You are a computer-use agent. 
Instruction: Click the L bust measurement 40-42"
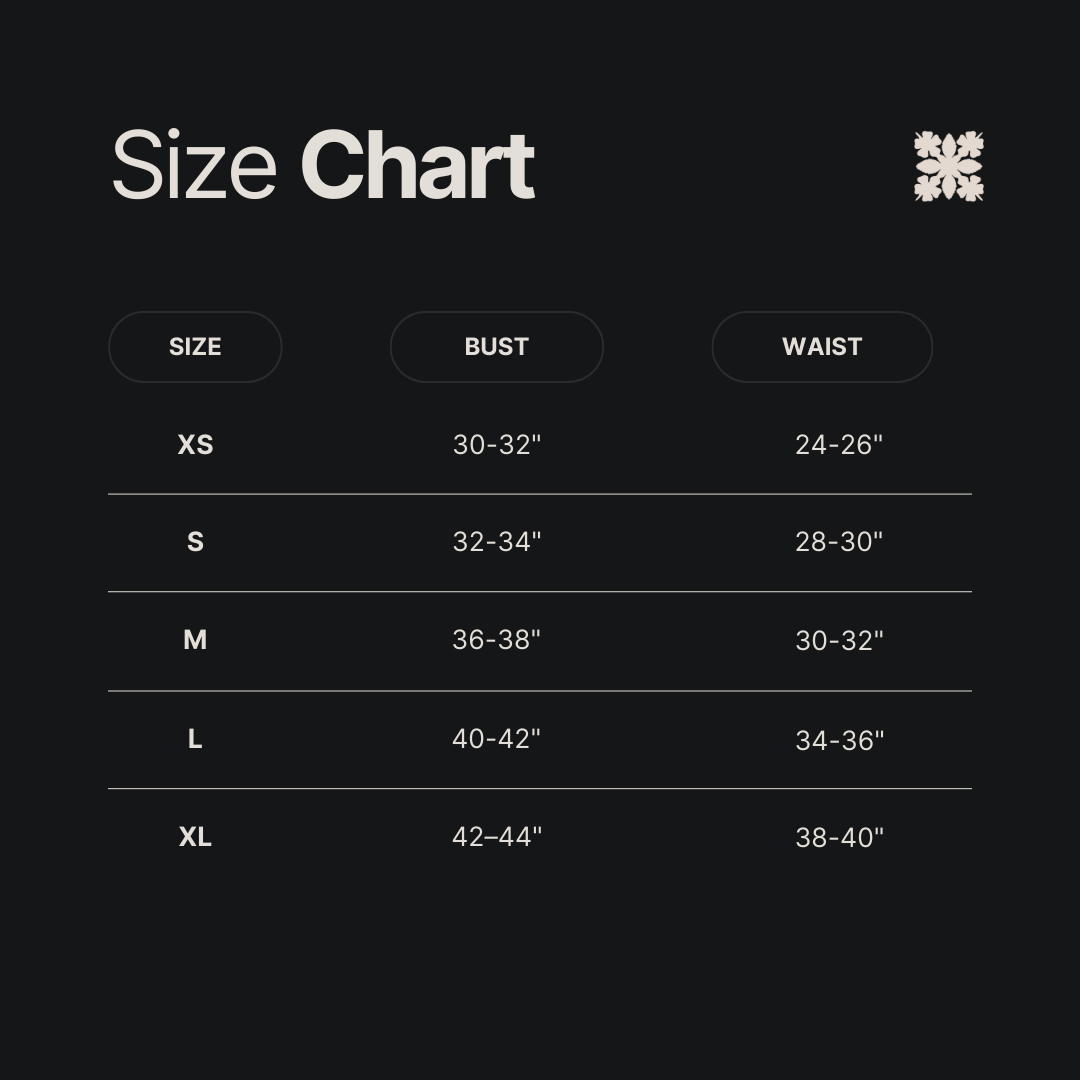[496, 739]
